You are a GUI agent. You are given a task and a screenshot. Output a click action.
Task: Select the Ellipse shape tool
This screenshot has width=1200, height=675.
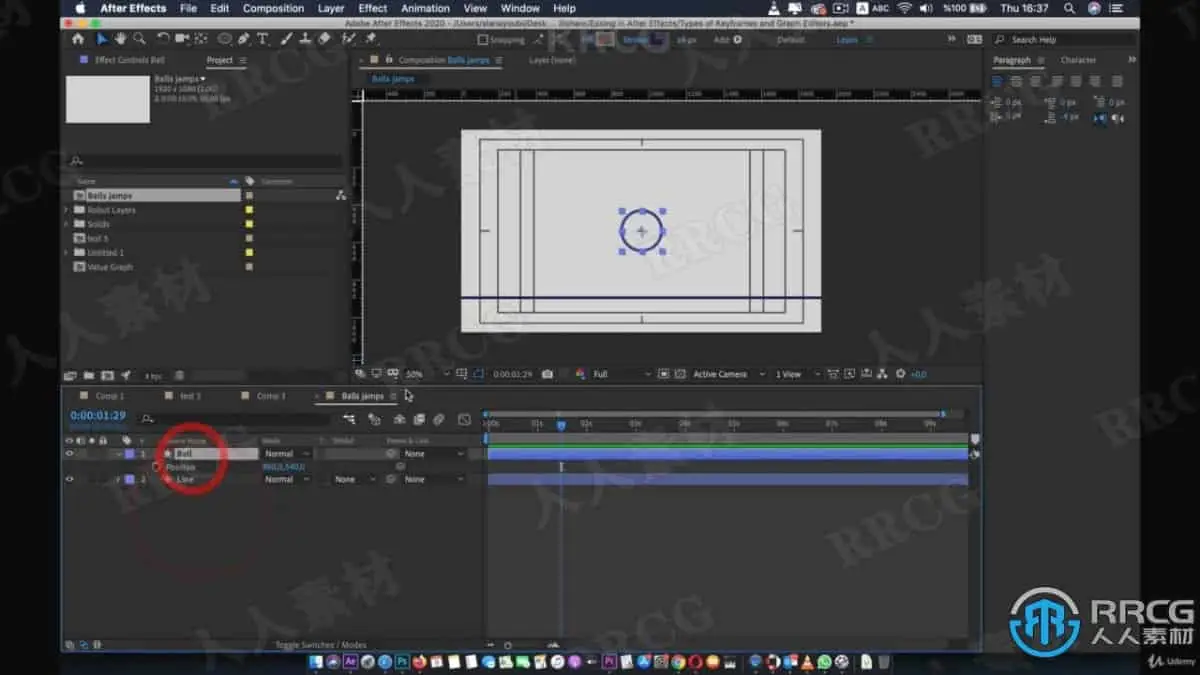click(224, 39)
